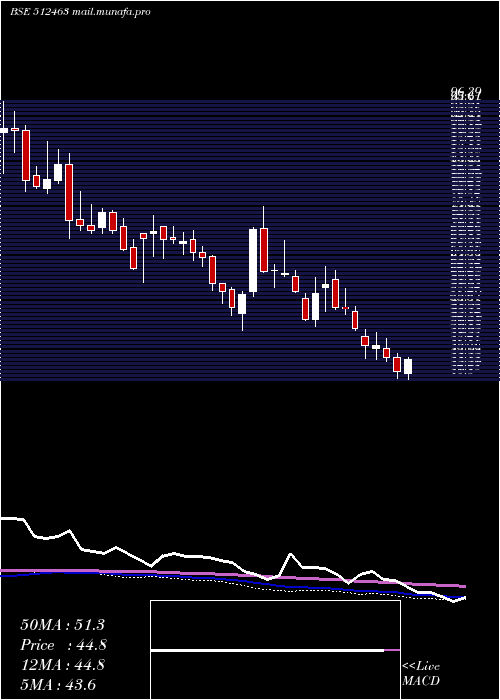Click the top price axis label
Screen dimensions: 500x700
click(x=466, y=94)
